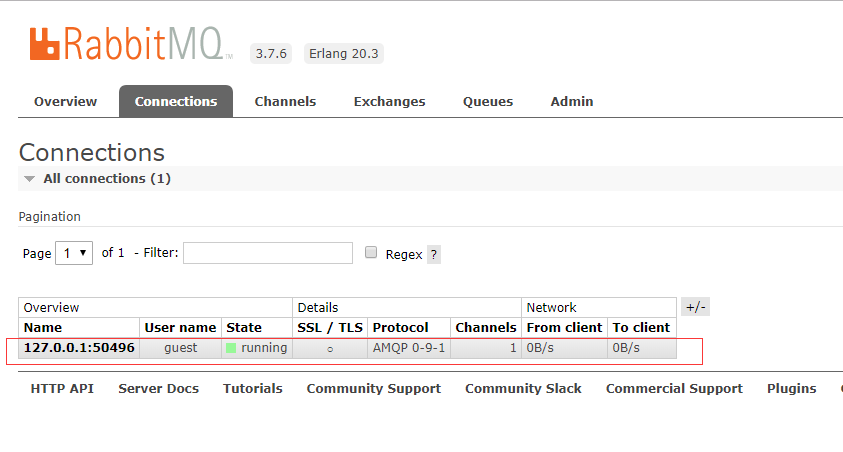This screenshot has height=452, width=843.
Task: Sort by From client column header
Action: tap(565, 327)
